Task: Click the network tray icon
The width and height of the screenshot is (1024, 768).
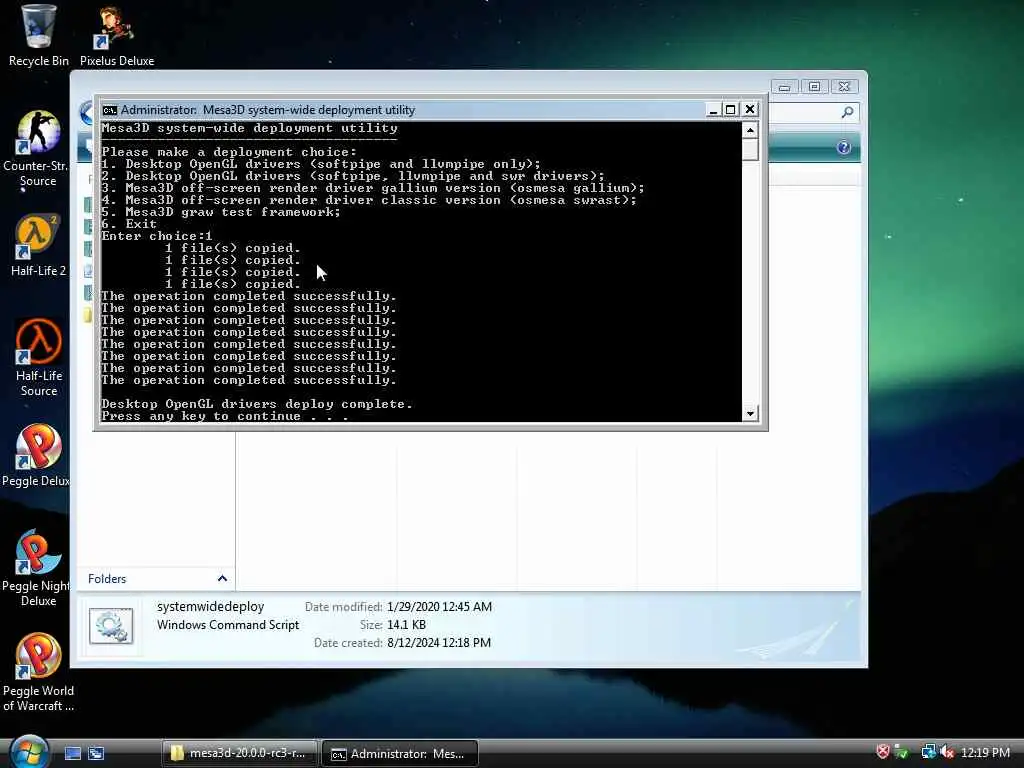Action: (928, 752)
